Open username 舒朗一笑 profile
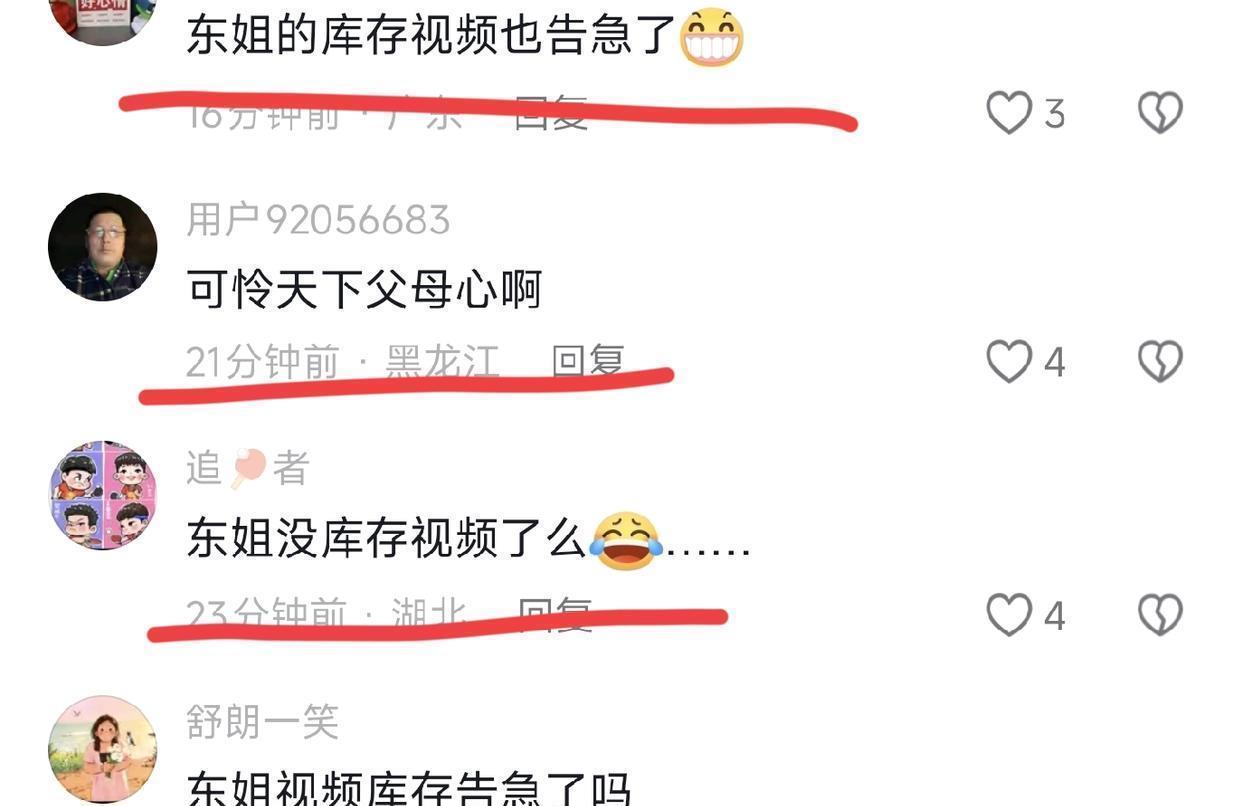This screenshot has height=806, width=1242. click(x=263, y=721)
